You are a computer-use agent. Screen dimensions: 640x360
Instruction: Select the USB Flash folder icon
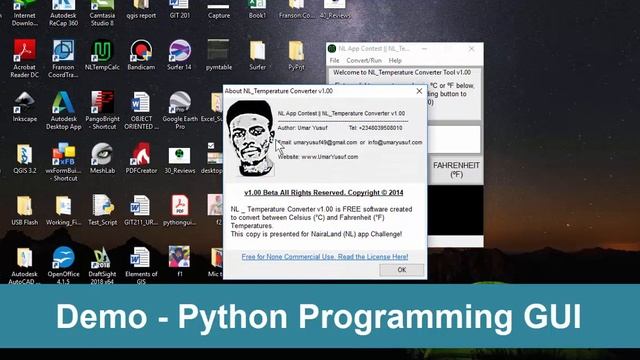click(24, 210)
